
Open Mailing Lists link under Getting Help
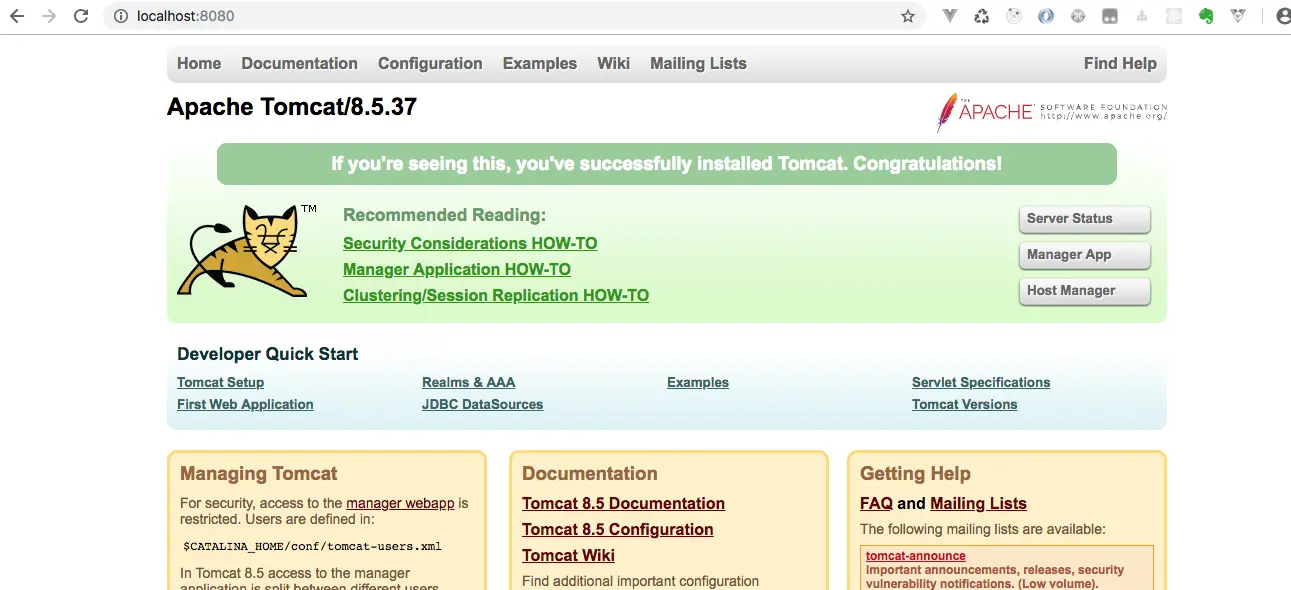tap(978, 503)
